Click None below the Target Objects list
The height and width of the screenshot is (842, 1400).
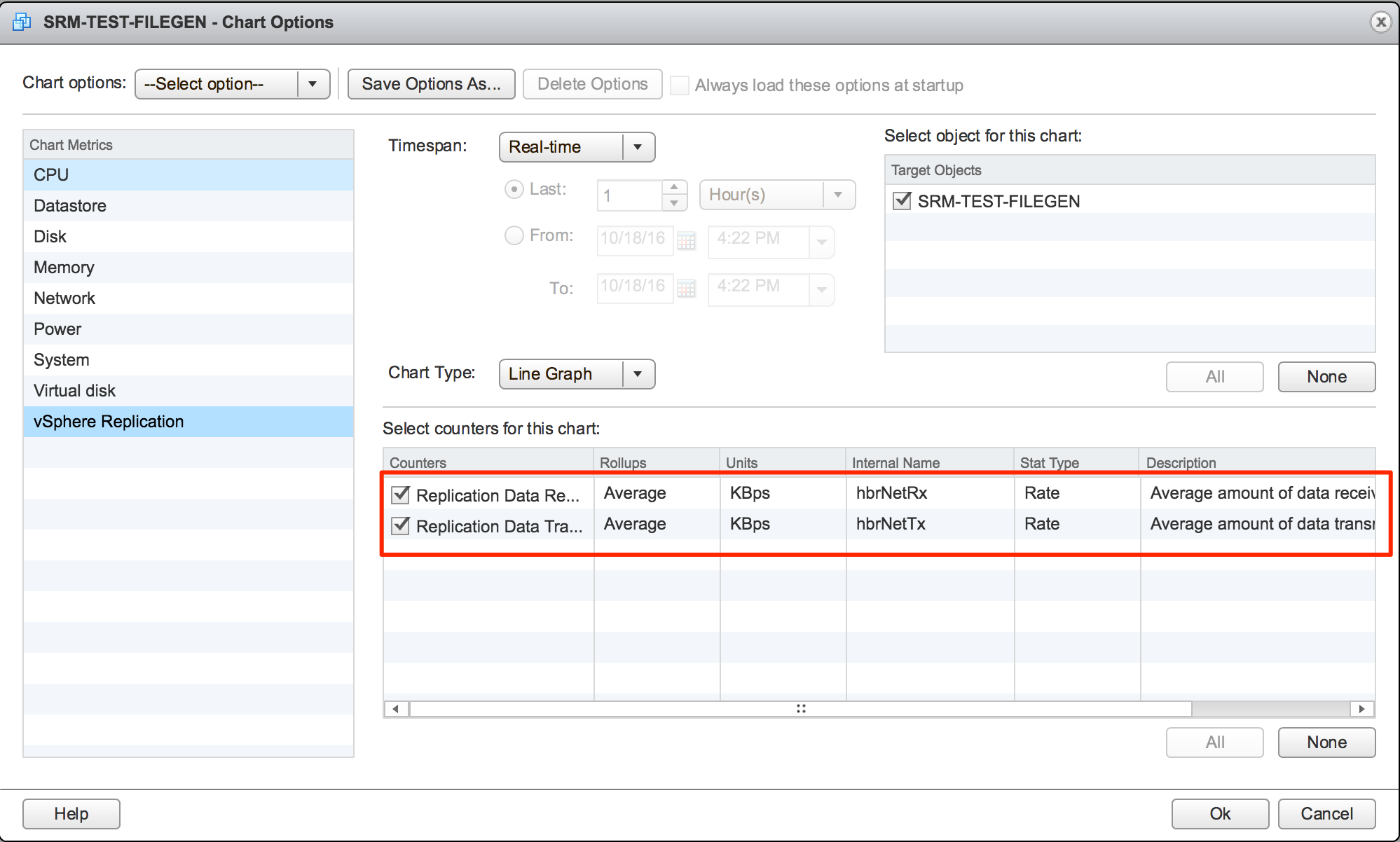(1326, 376)
